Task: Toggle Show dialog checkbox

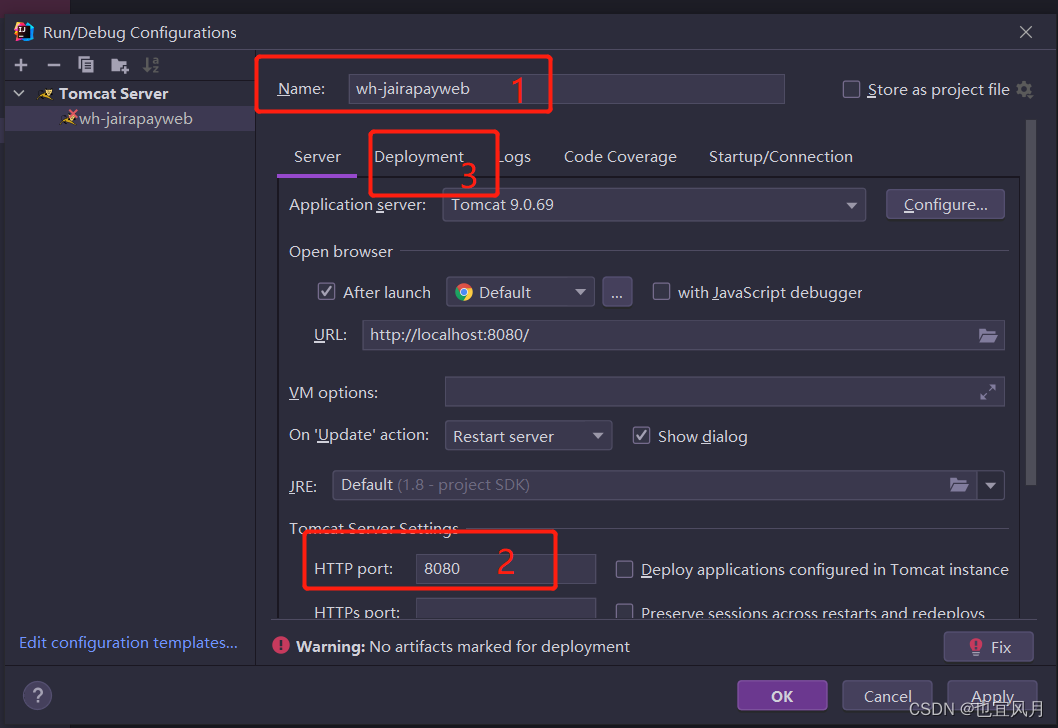Action: (x=641, y=436)
